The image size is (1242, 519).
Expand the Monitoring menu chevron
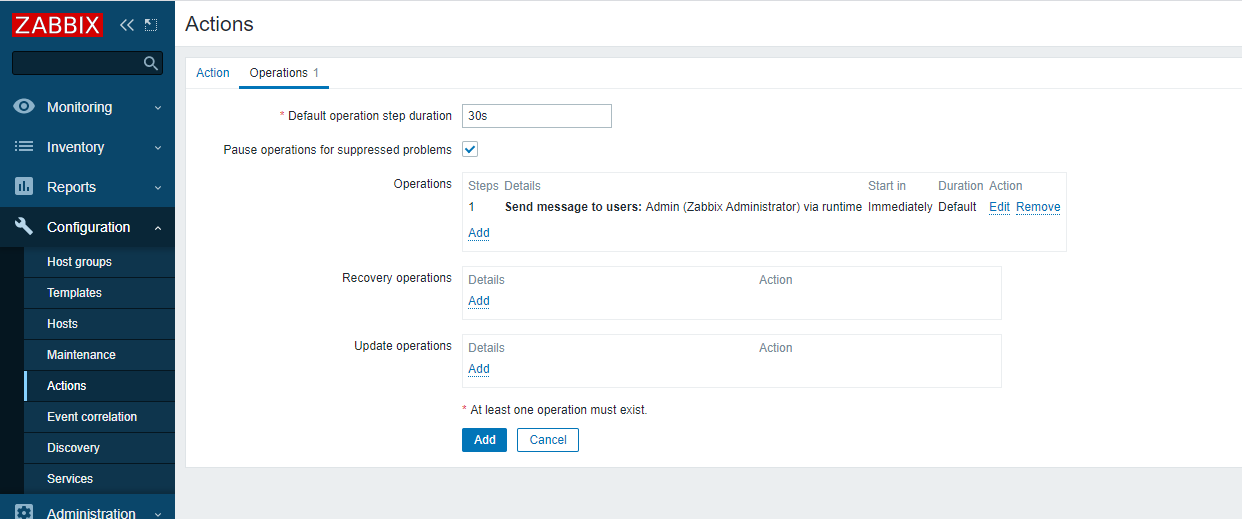(x=158, y=108)
